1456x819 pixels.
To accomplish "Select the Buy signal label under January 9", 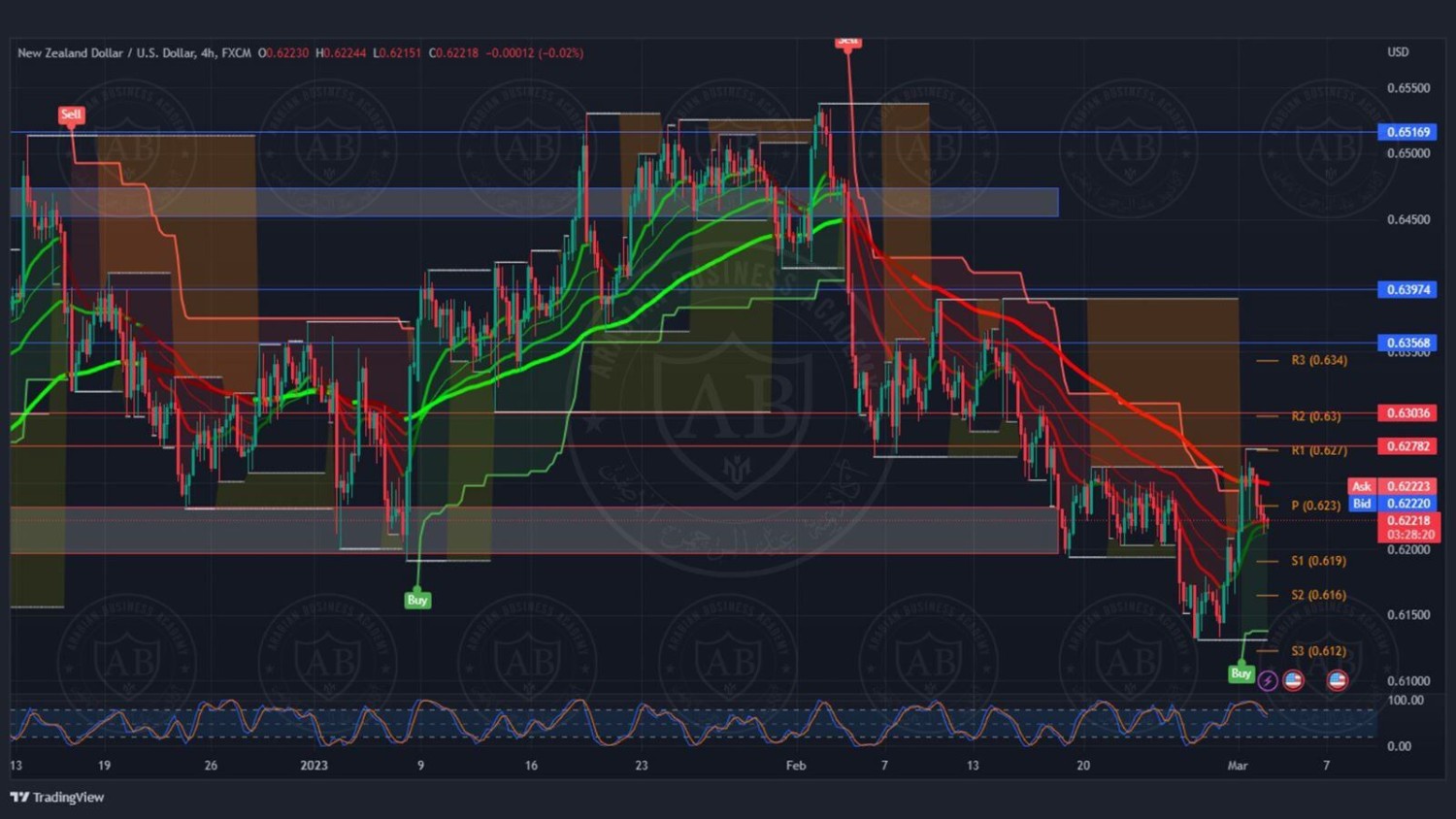I will pos(417,600).
